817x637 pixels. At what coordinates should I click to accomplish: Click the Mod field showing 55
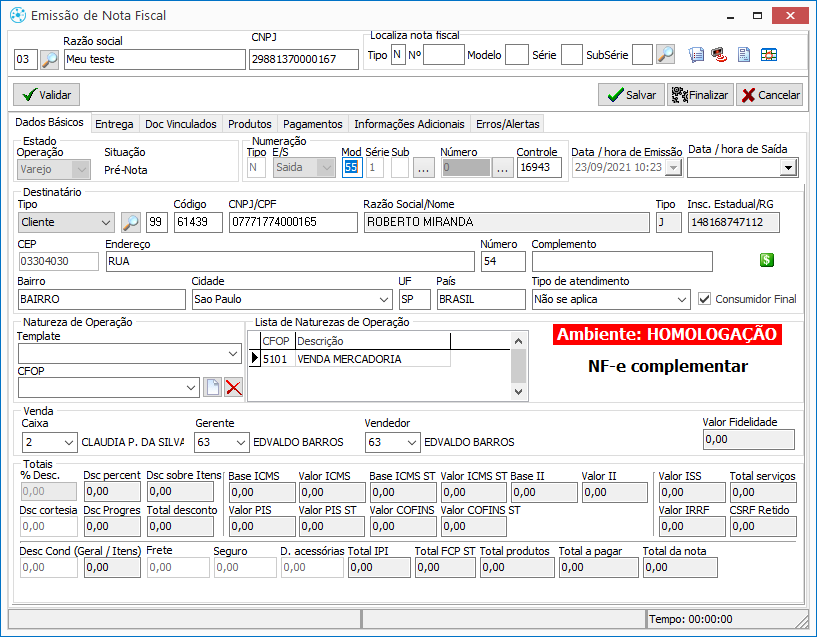[352, 167]
